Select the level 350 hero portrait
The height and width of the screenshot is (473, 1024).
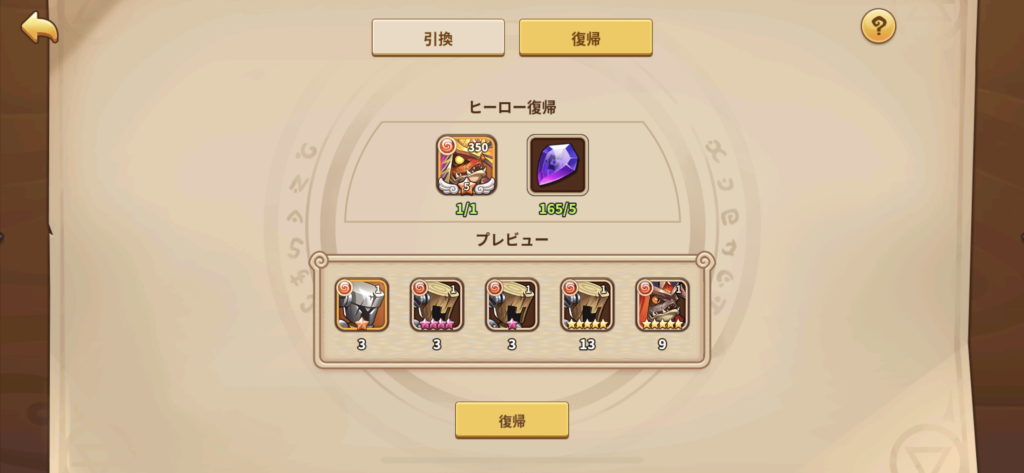tap(466, 165)
